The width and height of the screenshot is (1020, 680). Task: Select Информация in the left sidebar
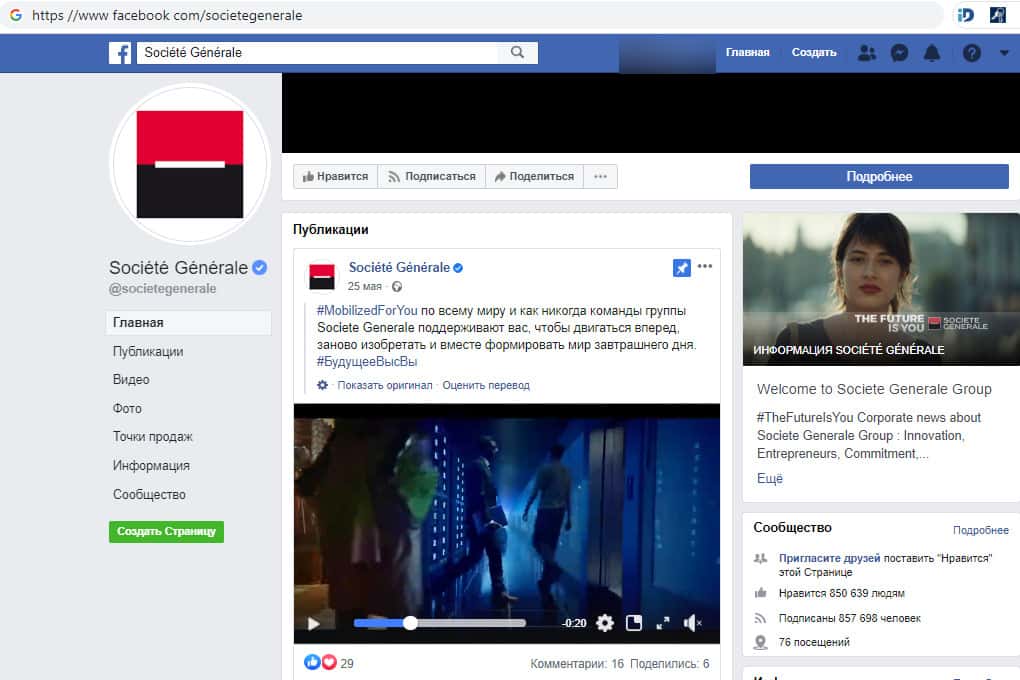click(x=151, y=466)
